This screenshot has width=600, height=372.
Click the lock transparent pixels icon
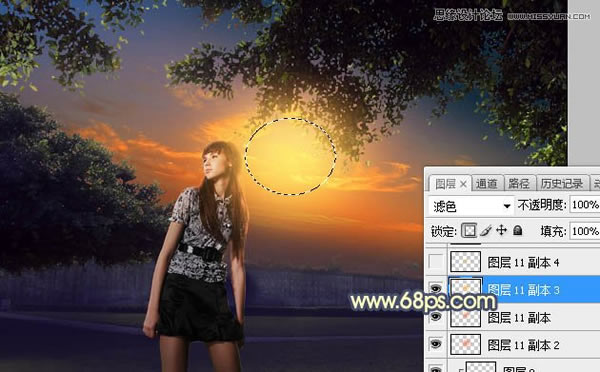(x=469, y=231)
